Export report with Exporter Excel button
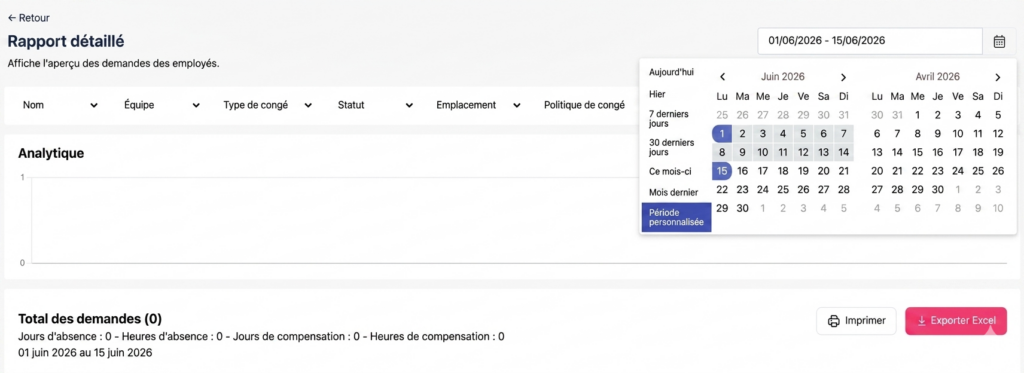This screenshot has height=373, width=1024. tap(955, 321)
